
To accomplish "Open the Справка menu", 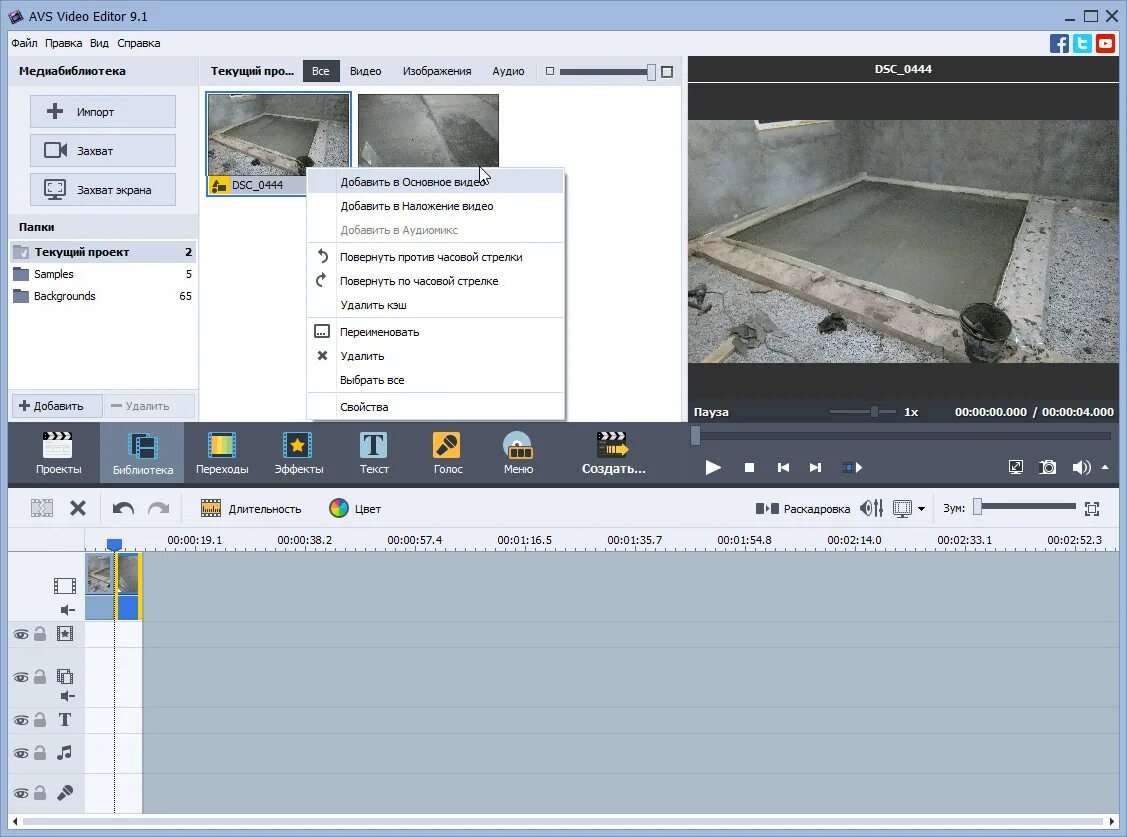I will tap(139, 43).
